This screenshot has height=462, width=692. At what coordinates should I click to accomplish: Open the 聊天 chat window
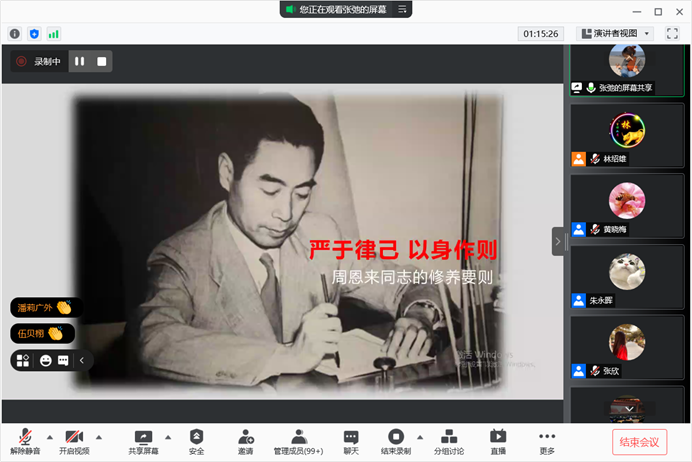pos(351,442)
